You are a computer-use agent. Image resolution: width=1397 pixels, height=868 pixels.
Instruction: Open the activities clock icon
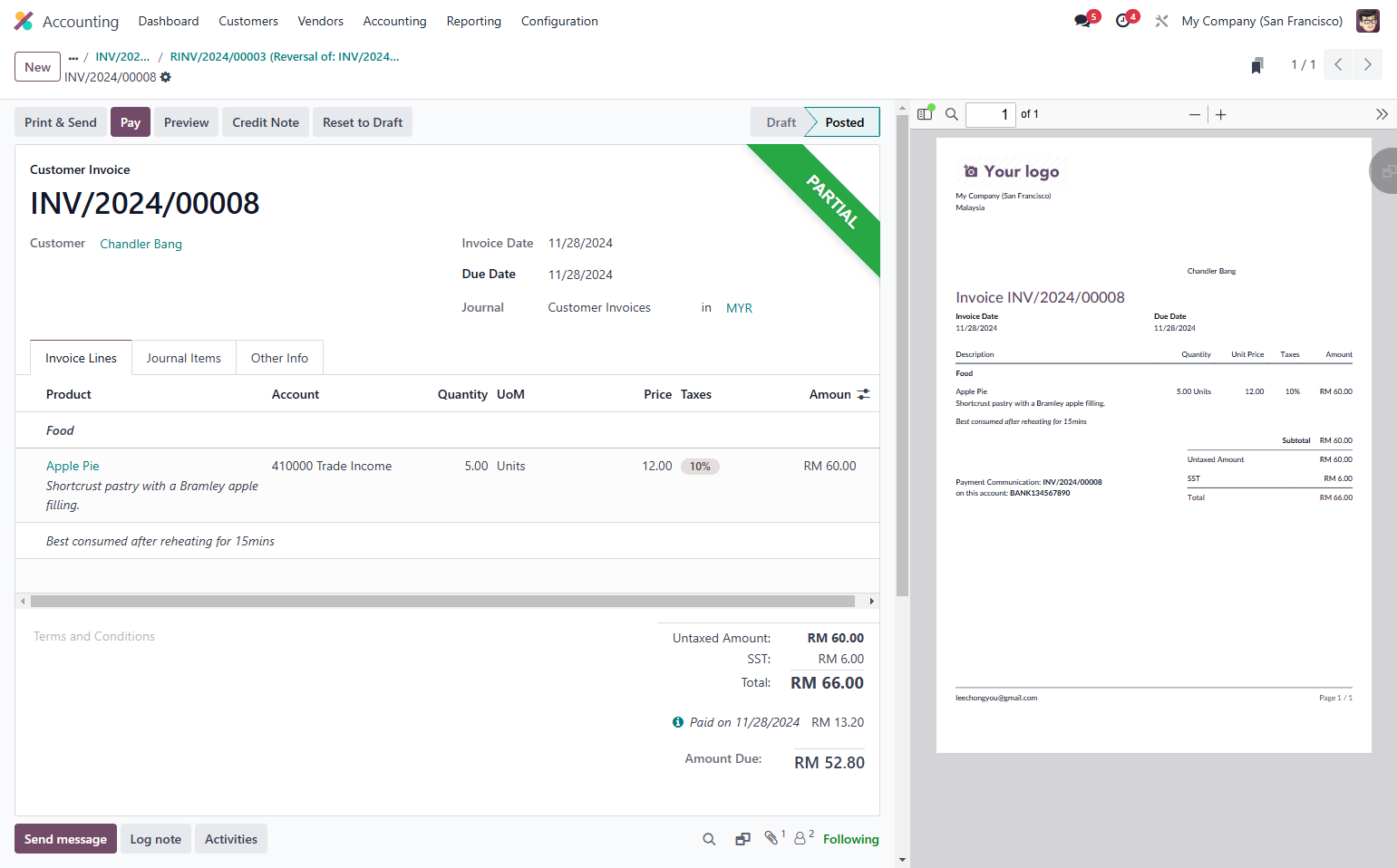pyautogui.click(x=1123, y=21)
